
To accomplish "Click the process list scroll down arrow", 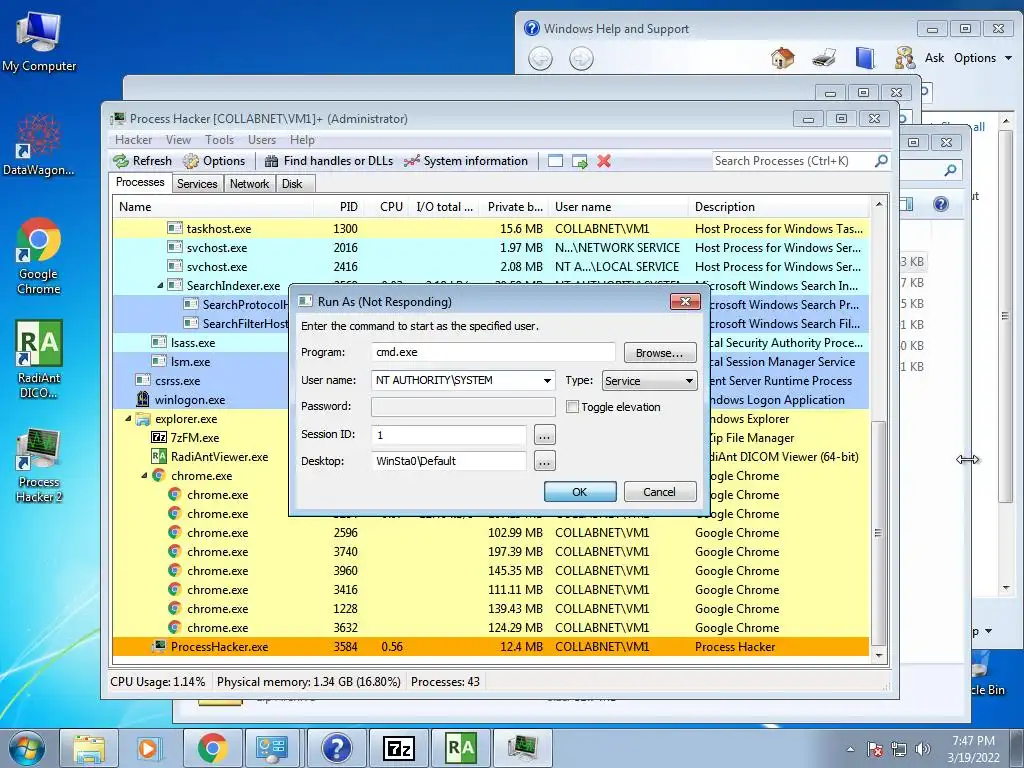I will pos(879,656).
